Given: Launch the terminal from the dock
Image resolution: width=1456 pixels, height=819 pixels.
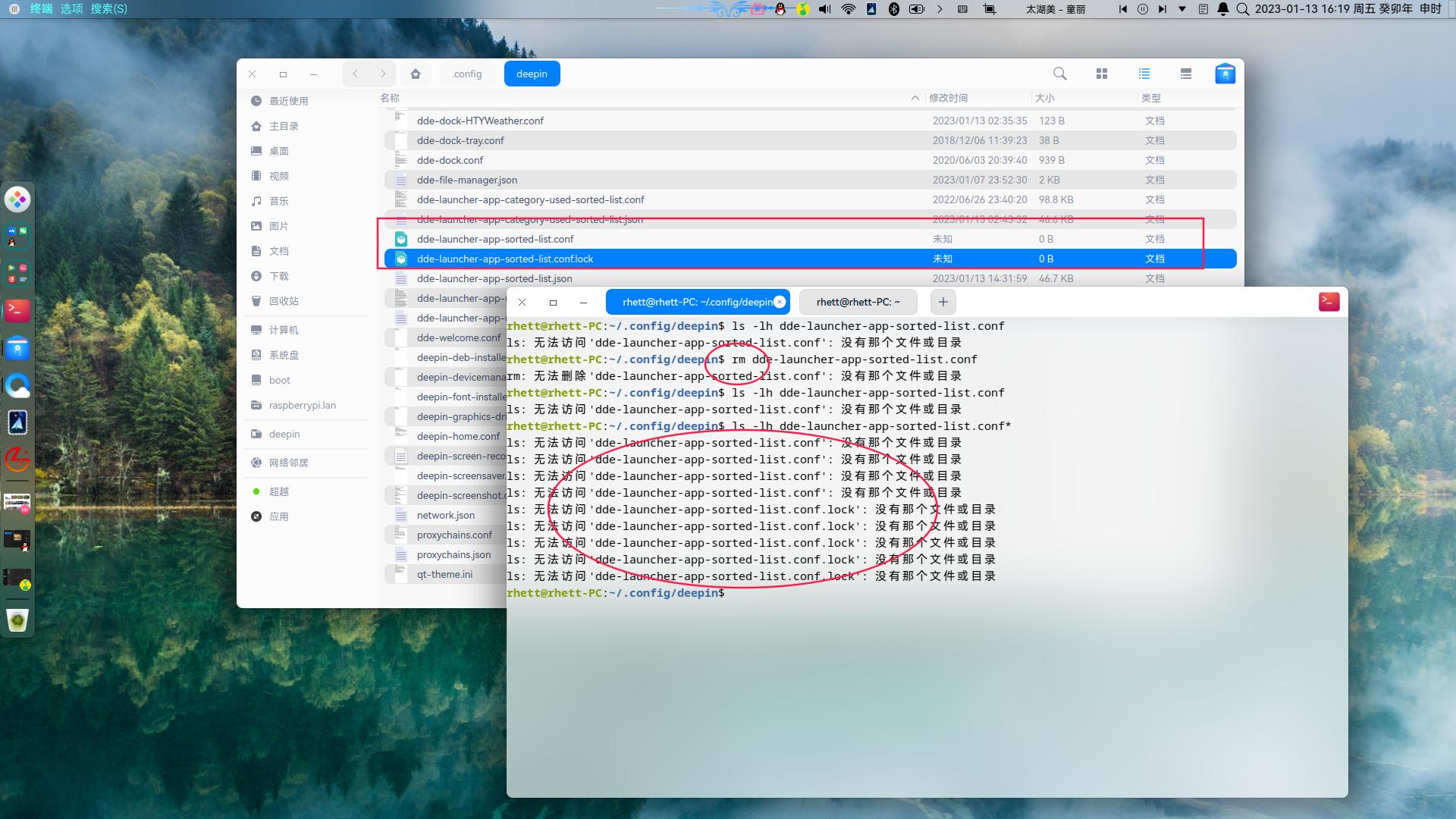Looking at the screenshot, I should coord(17,310).
